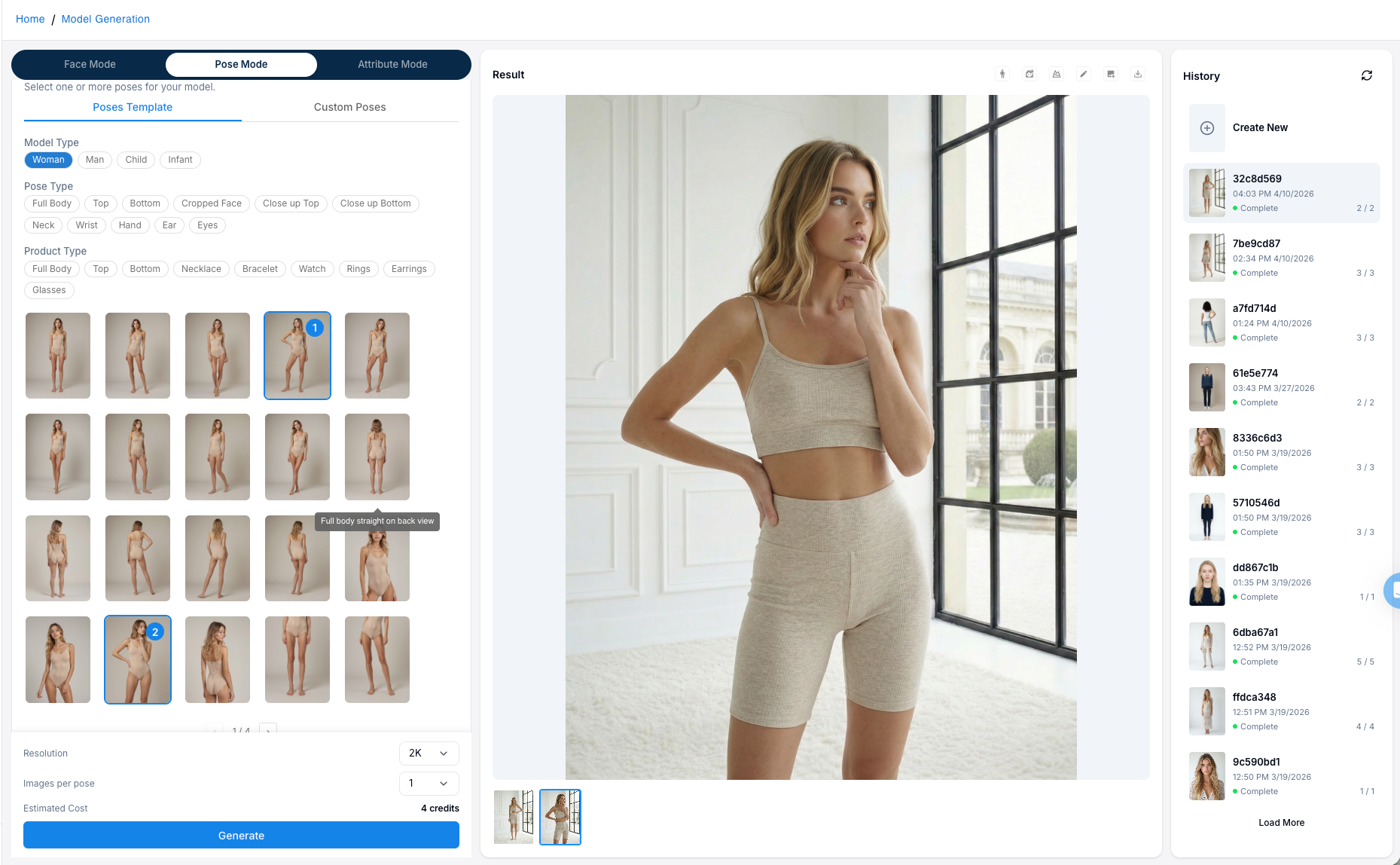1400x865 pixels.
Task: Open history entry 61e5e774
Action: point(1282,387)
